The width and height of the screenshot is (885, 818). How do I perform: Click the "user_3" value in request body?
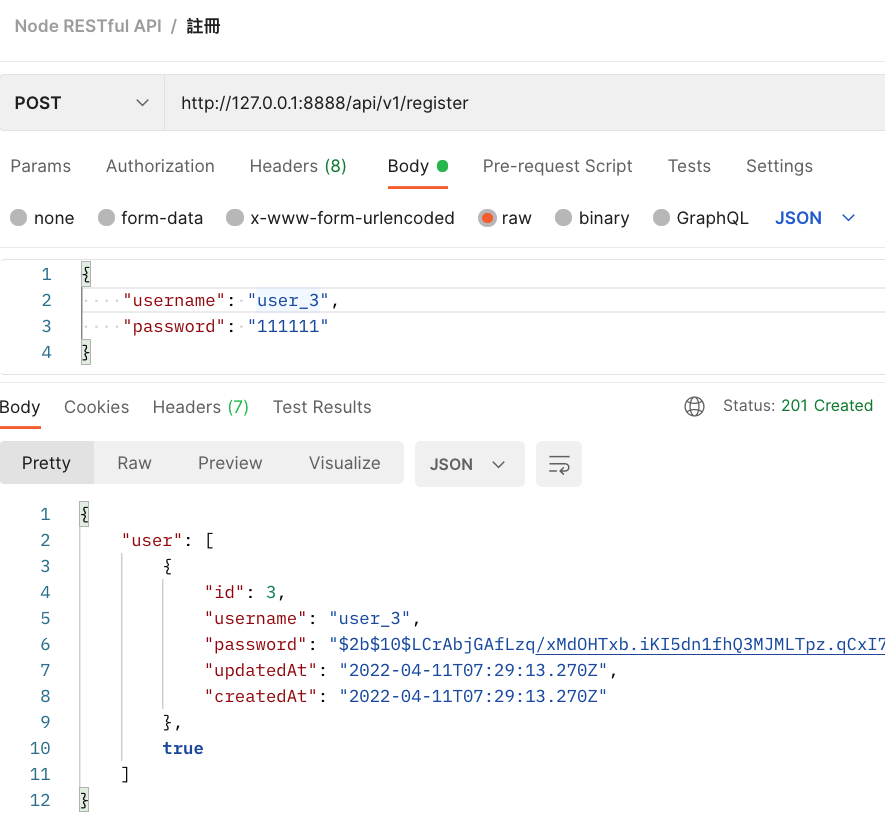(288, 300)
